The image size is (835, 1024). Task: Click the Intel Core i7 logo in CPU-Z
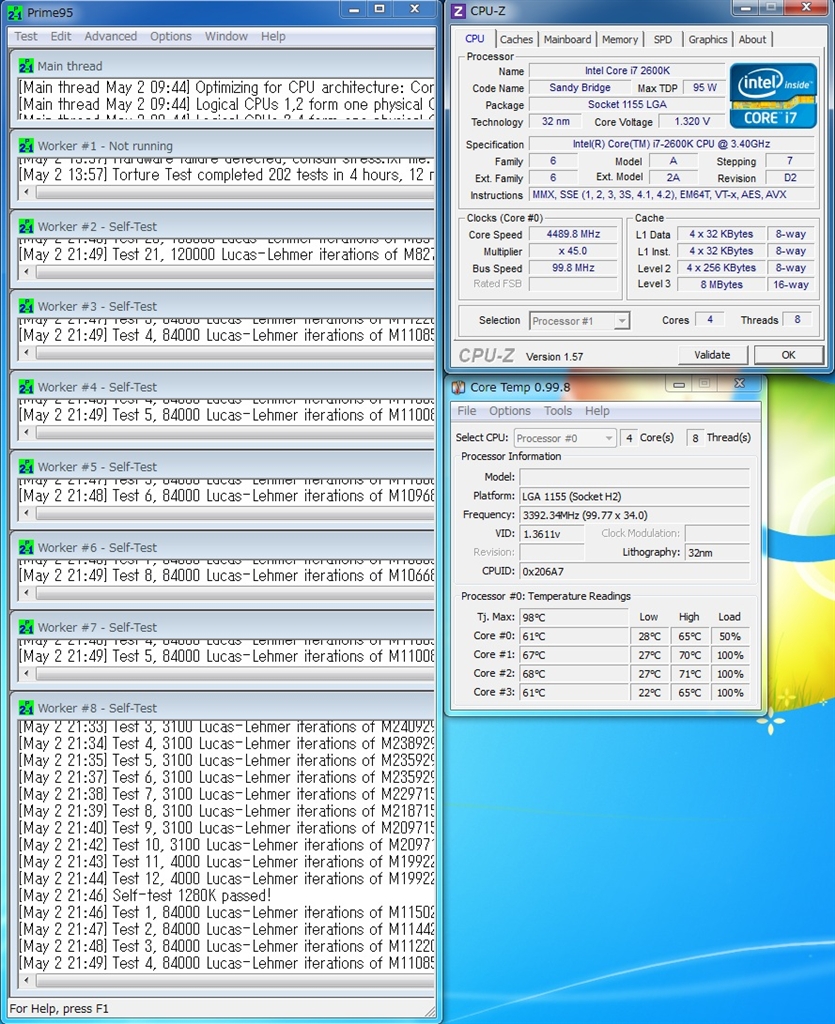click(773, 95)
